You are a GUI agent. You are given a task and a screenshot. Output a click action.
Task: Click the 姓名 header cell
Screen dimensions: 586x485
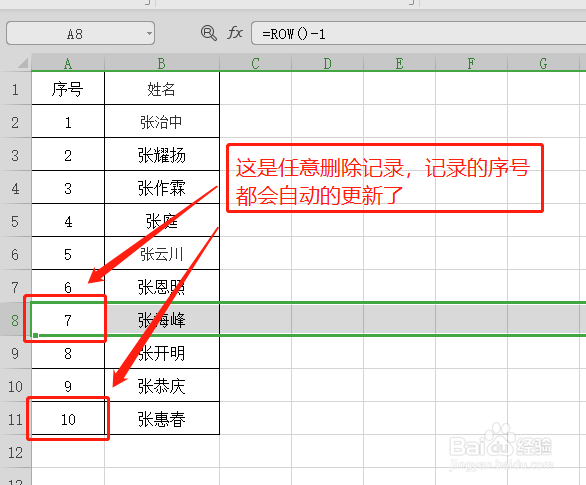pyautogui.click(x=162, y=89)
